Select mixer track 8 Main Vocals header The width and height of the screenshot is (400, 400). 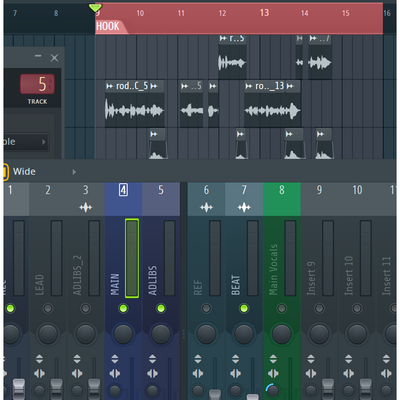282,199
